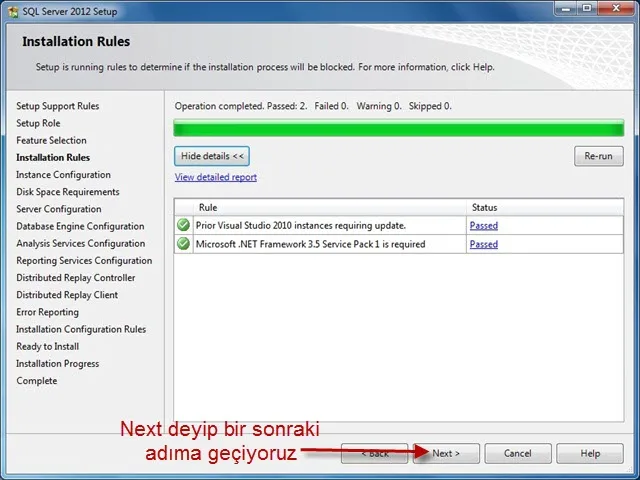Go back with the Back button
This screenshot has height=480, width=640.
tap(374, 453)
